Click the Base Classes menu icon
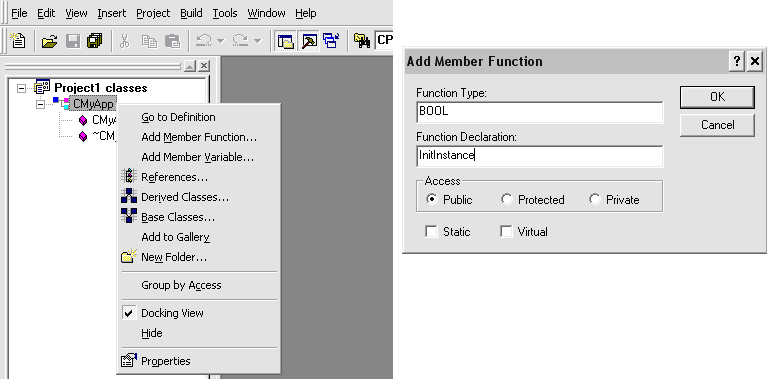This screenshot has width=776, height=386. click(129, 216)
